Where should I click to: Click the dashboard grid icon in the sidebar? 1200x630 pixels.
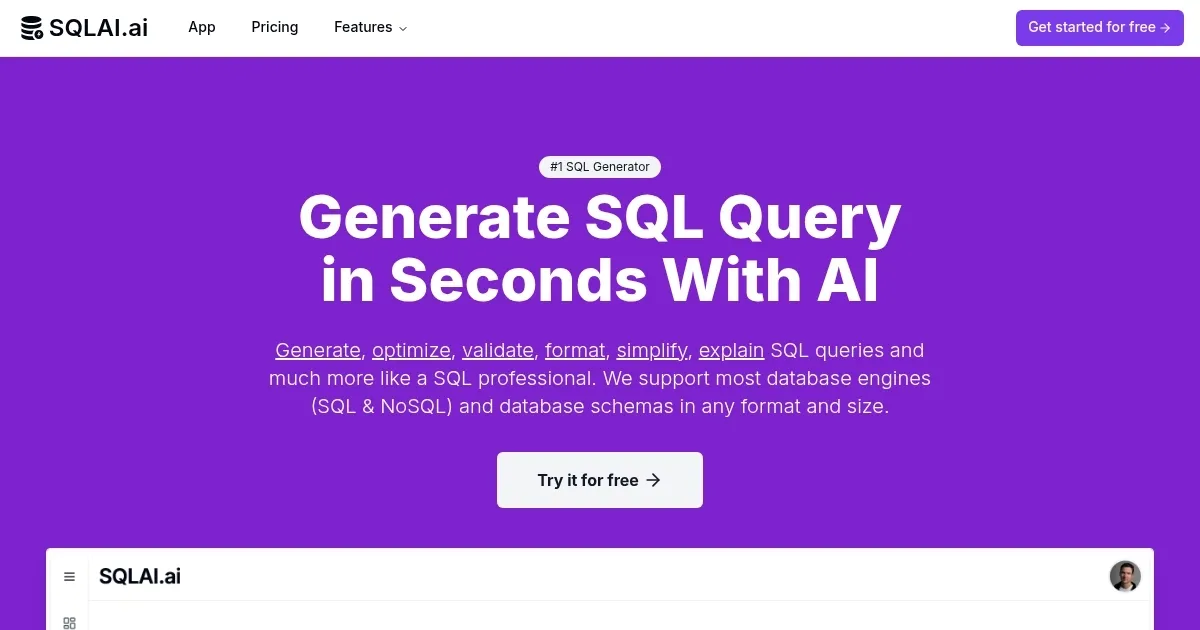69,622
